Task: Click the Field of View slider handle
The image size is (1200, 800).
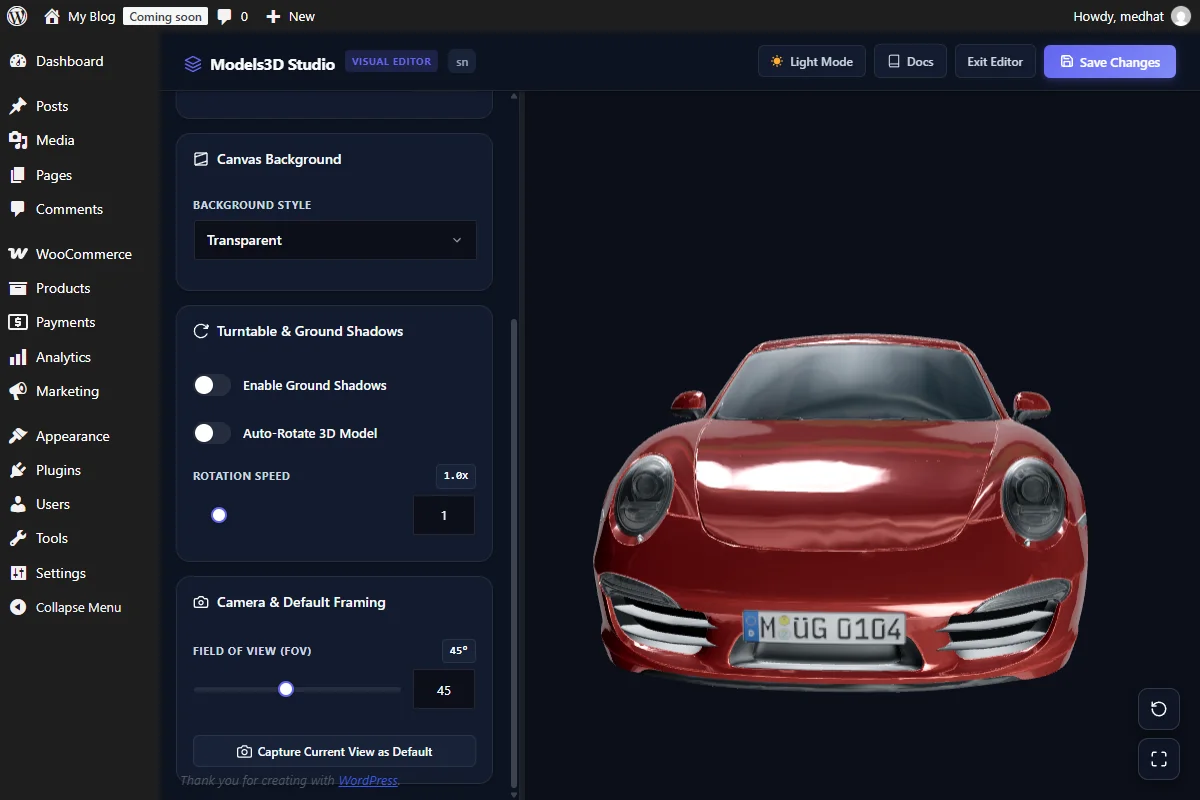Action: click(x=286, y=689)
